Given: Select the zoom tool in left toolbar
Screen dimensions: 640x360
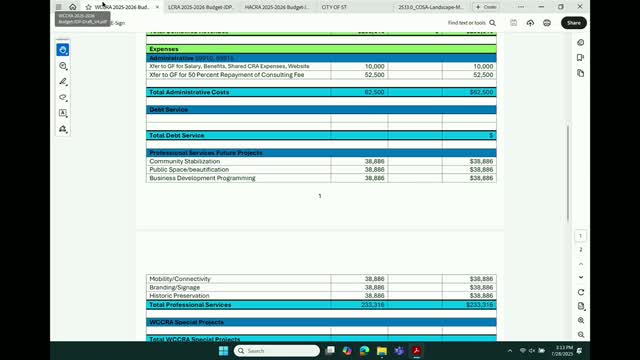Looking at the screenshot, I should point(63,66).
